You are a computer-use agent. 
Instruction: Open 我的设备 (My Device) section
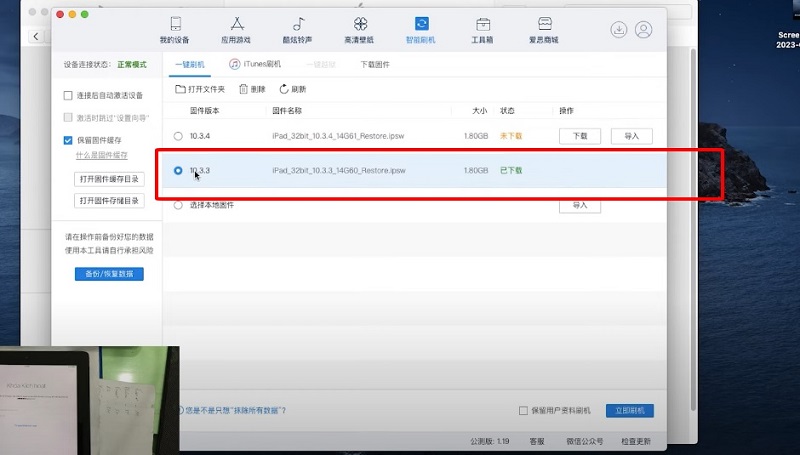pos(174,30)
